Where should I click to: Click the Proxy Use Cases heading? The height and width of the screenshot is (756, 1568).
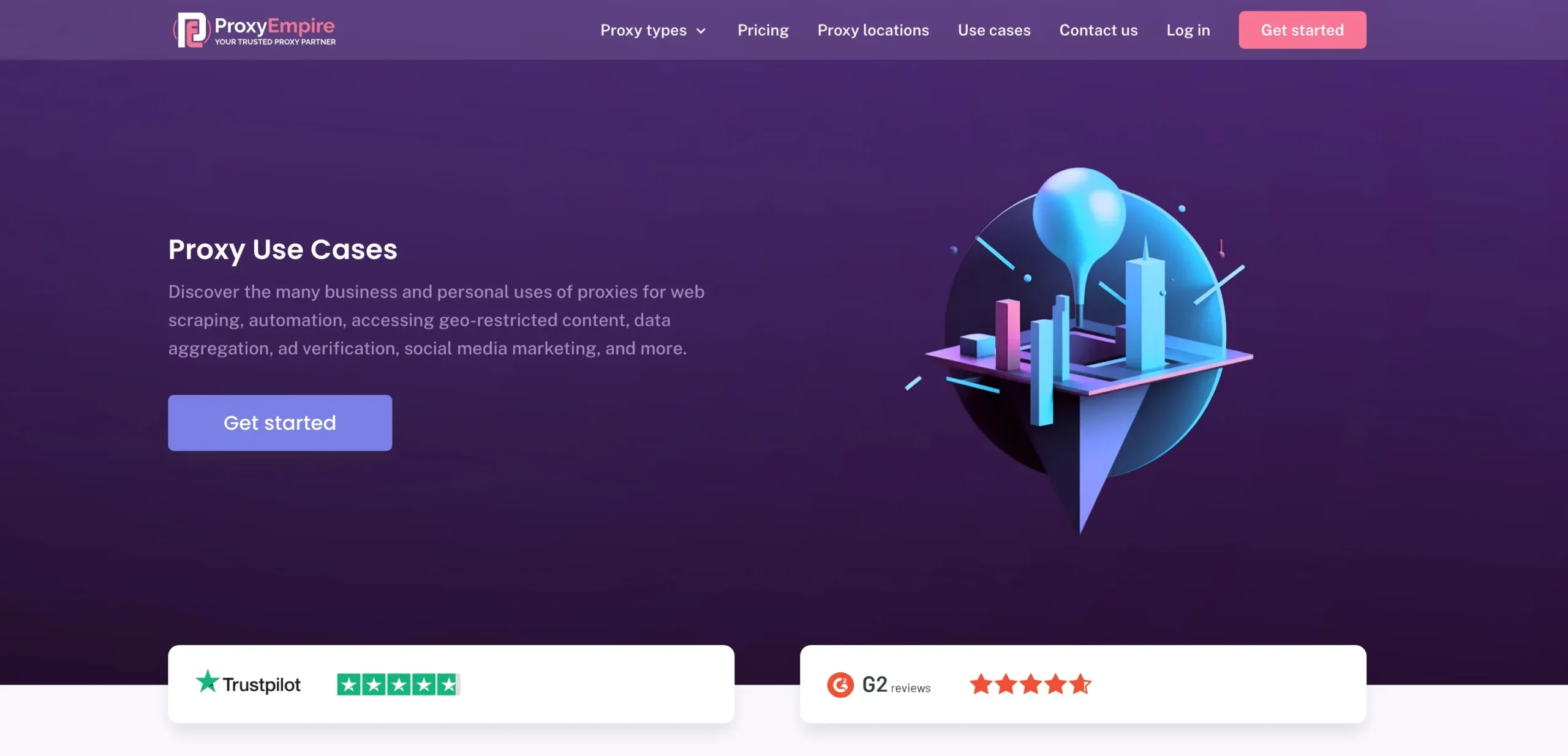[x=282, y=249]
